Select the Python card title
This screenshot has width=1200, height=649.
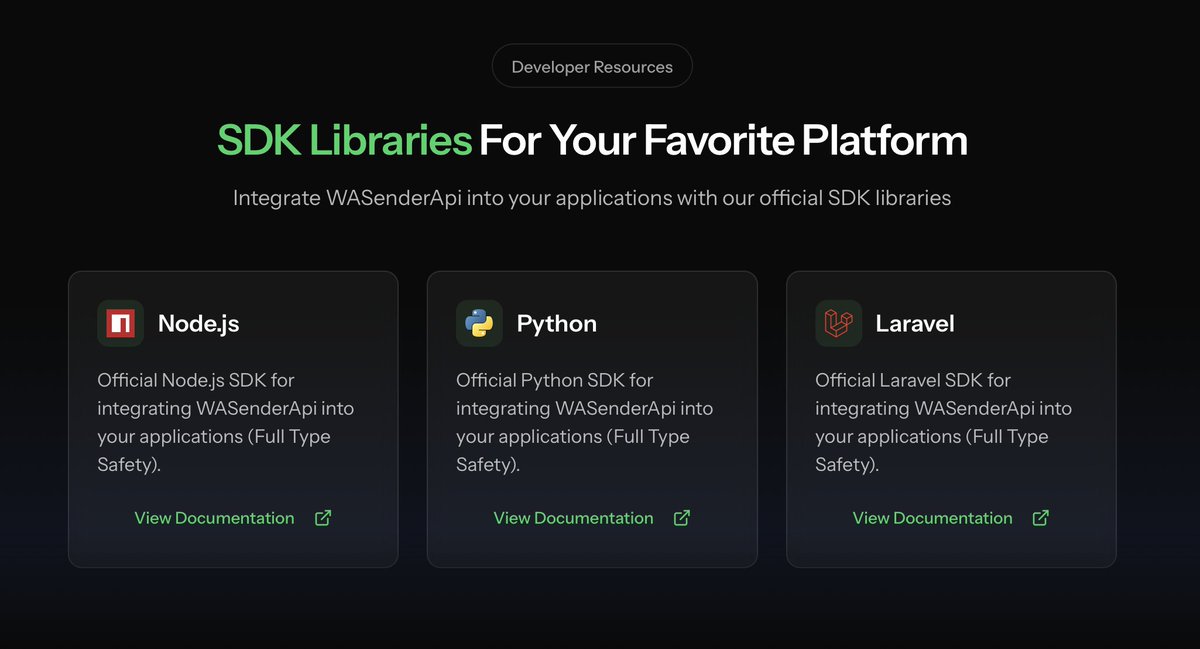coord(556,323)
